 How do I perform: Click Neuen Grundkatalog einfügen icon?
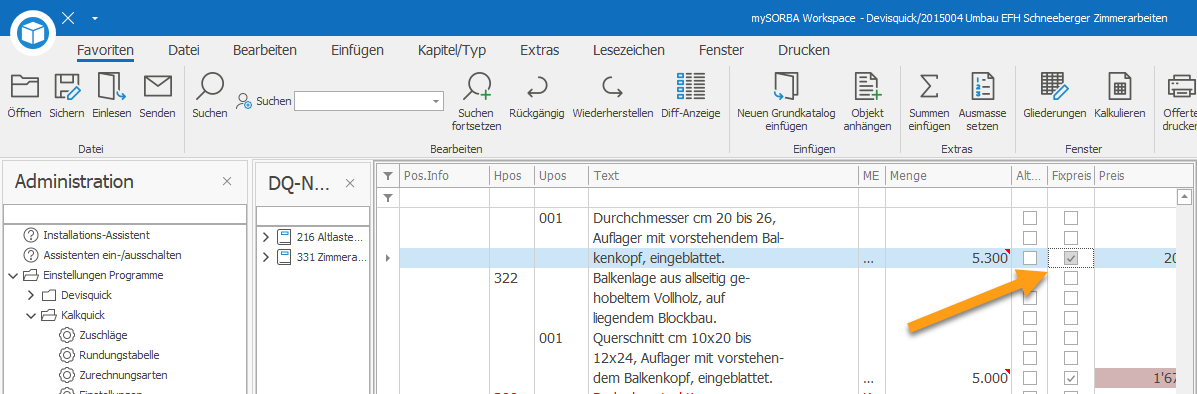pyautogui.click(x=786, y=86)
